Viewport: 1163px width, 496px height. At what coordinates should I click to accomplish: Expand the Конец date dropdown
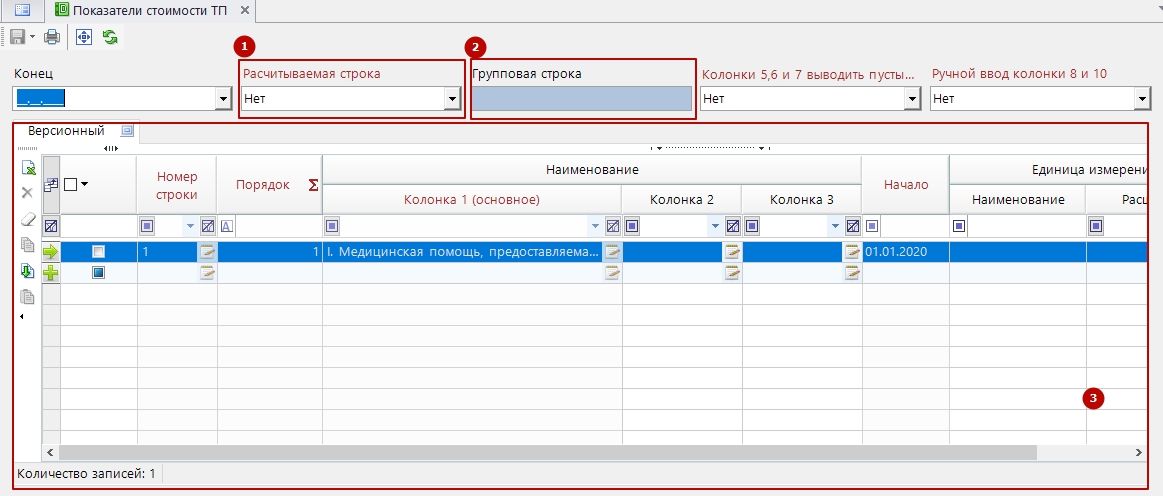(x=223, y=99)
